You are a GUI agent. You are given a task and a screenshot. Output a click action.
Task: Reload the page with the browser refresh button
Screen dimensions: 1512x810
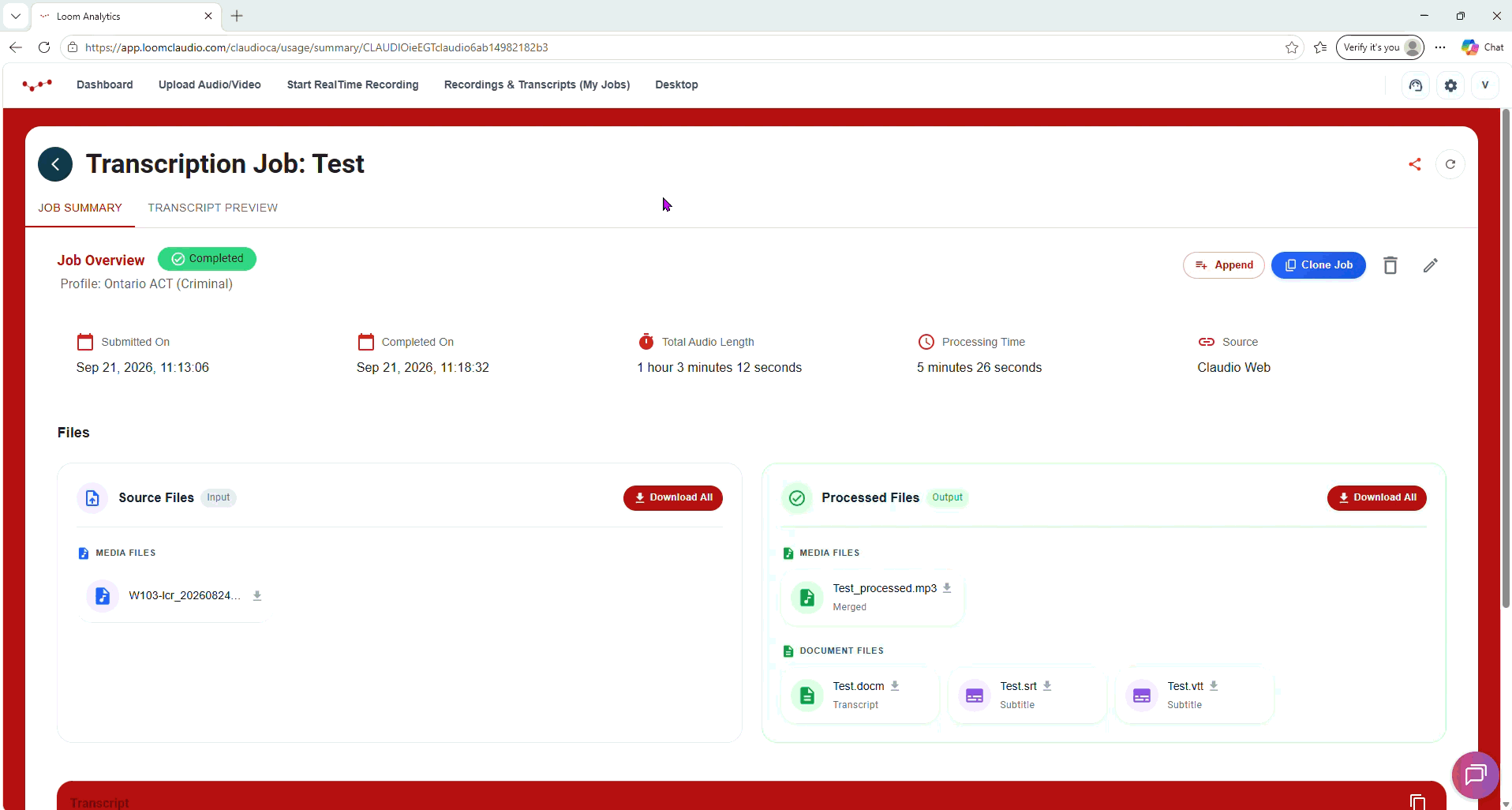44,47
